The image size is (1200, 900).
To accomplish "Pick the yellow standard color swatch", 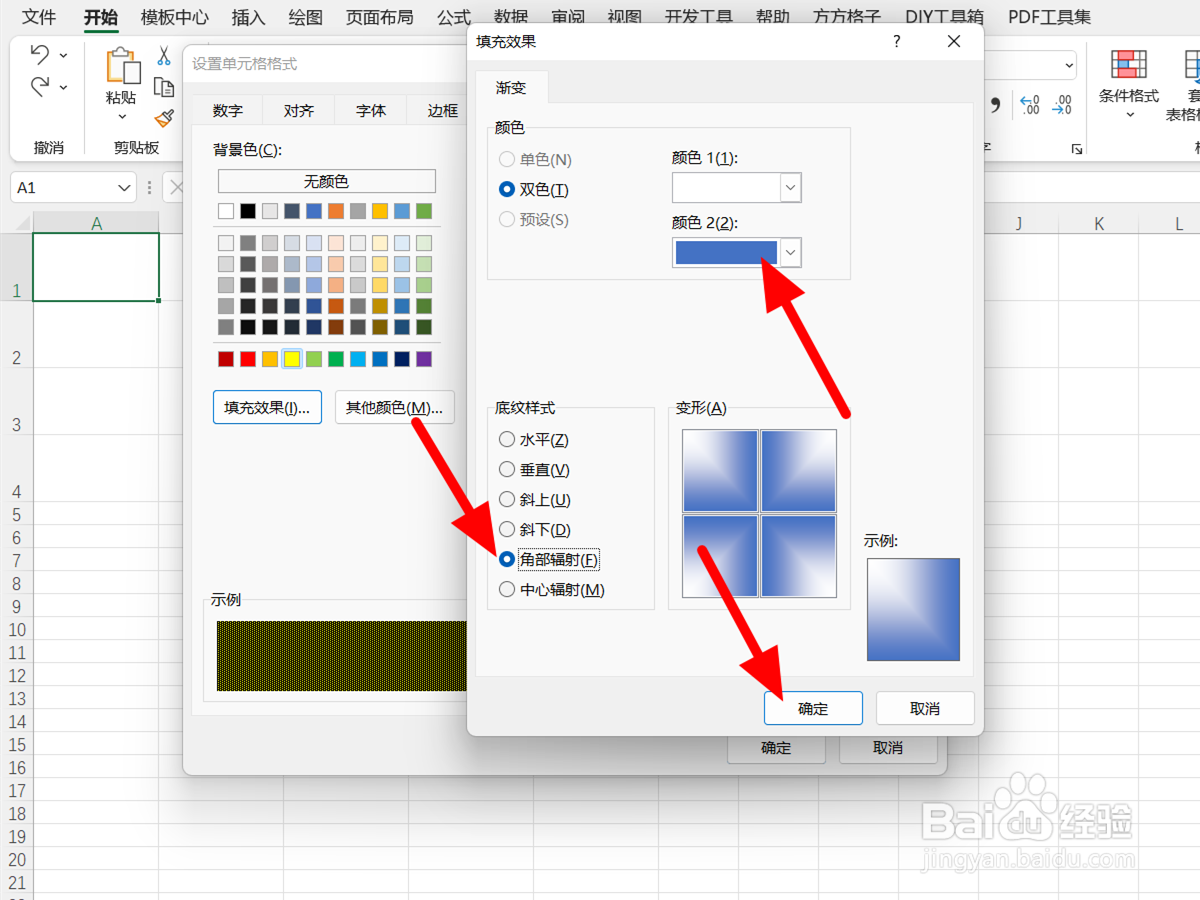I will [x=292, y=359].
